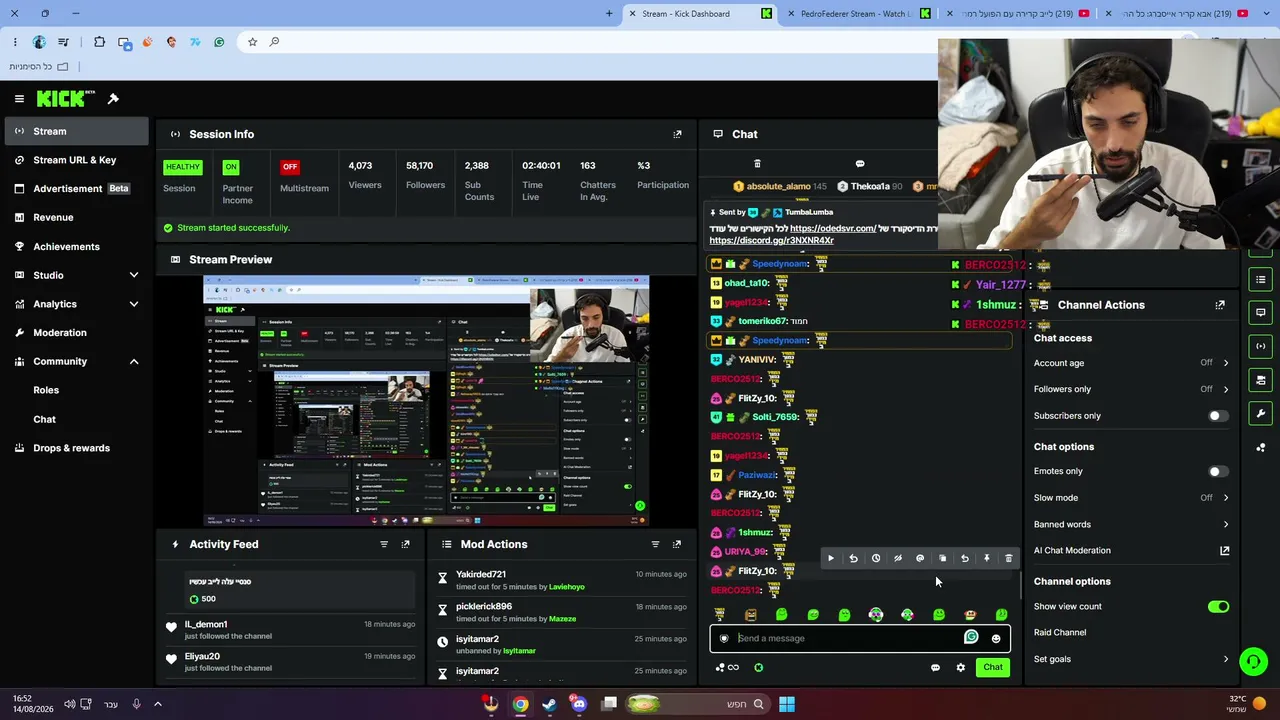The image size is (1280, 720).
Task: Open chat settings gear icon
Action: [961, 667]
